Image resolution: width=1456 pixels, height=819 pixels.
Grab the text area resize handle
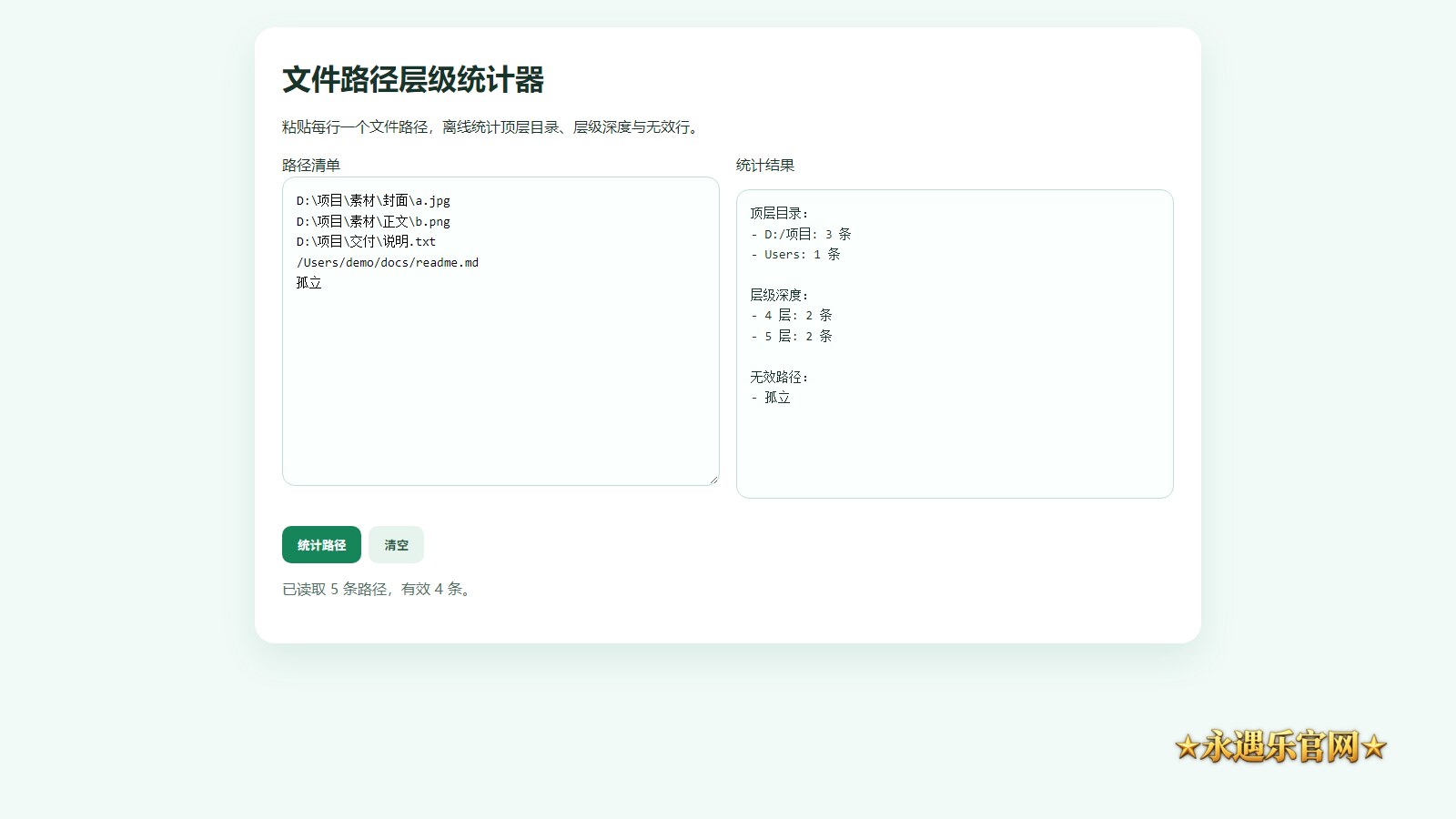[713, 480]
